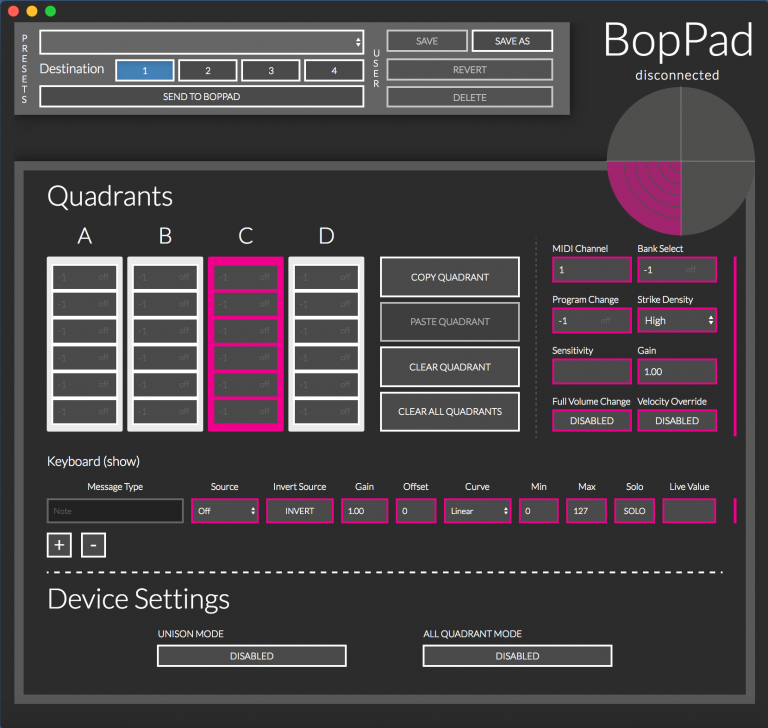Toggle UNISON MODE DISABLED button
768x728 pixels.
pyautogui.click(x=252, y=655)
